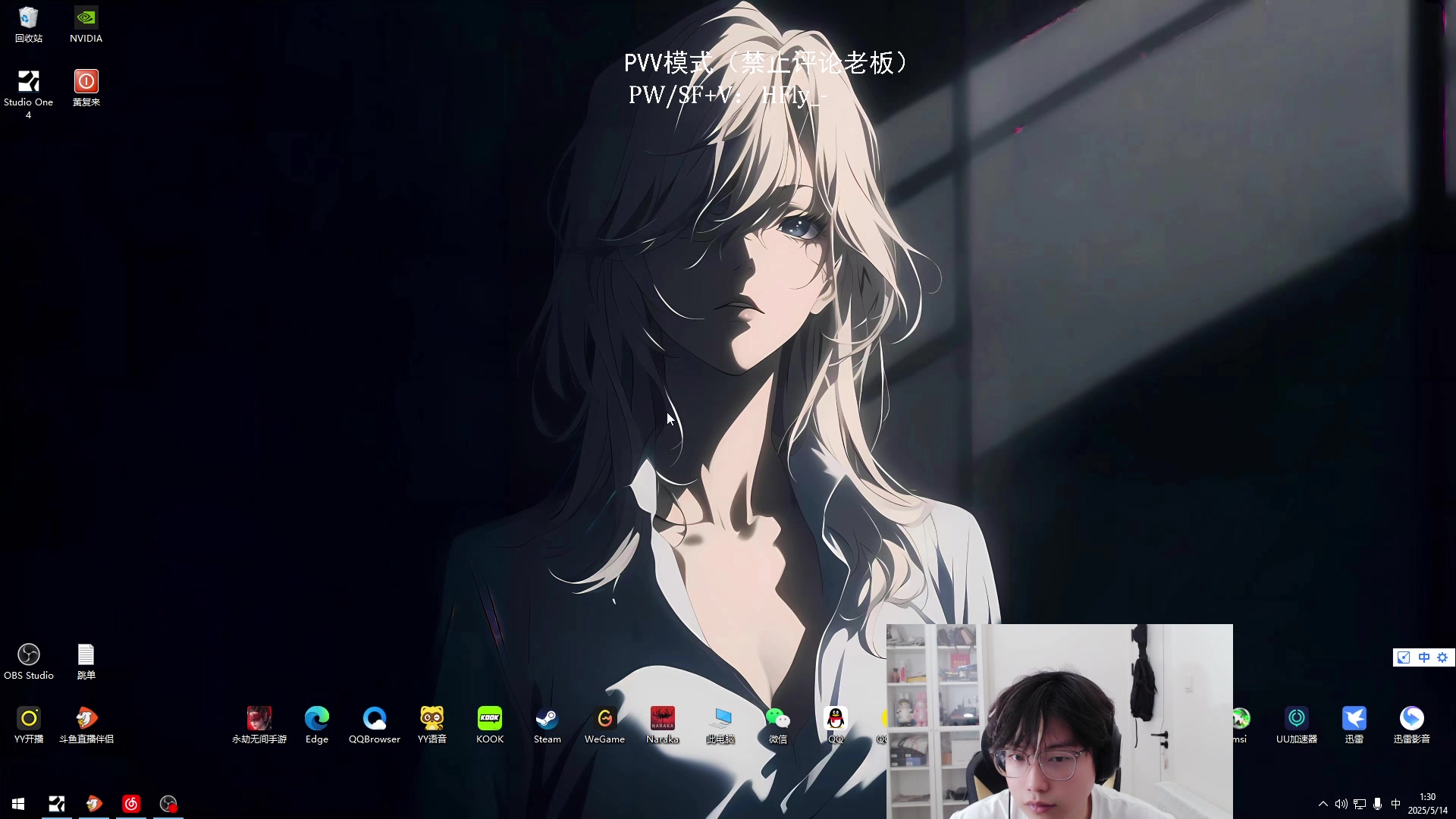Launch 永劫无间手游 desktop shortcut
Image resolution: width=1456 pixels, height=819 pixels.
259,725
